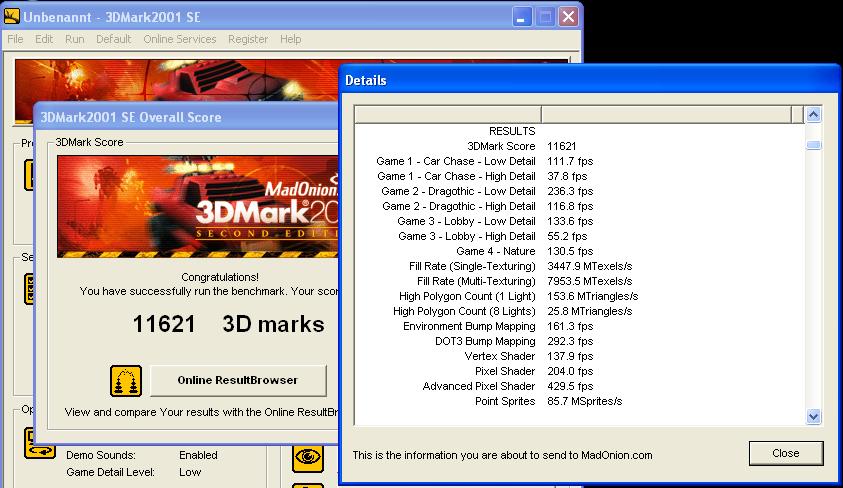This screenshot has width=843, height=488.
Task: Click the '11621 3D marks' score text
Action: (x=228, y=324)
